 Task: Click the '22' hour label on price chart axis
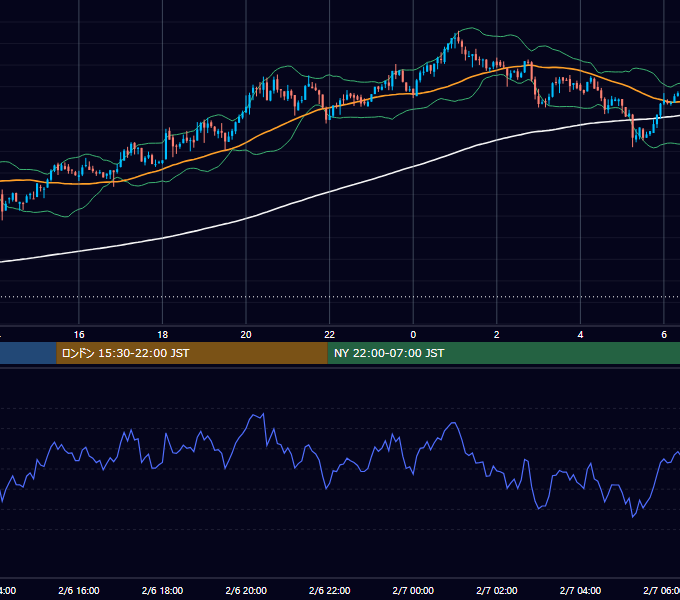[x=330, y=335]
